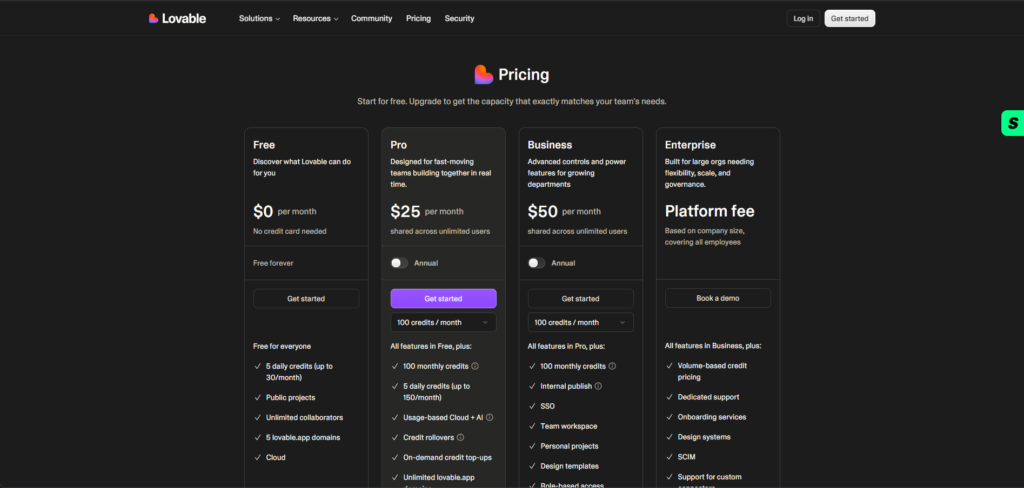This screenshot has width=1024, height=488.
Task: Click Book a demo on Enterprise plan
Action: 718,298
